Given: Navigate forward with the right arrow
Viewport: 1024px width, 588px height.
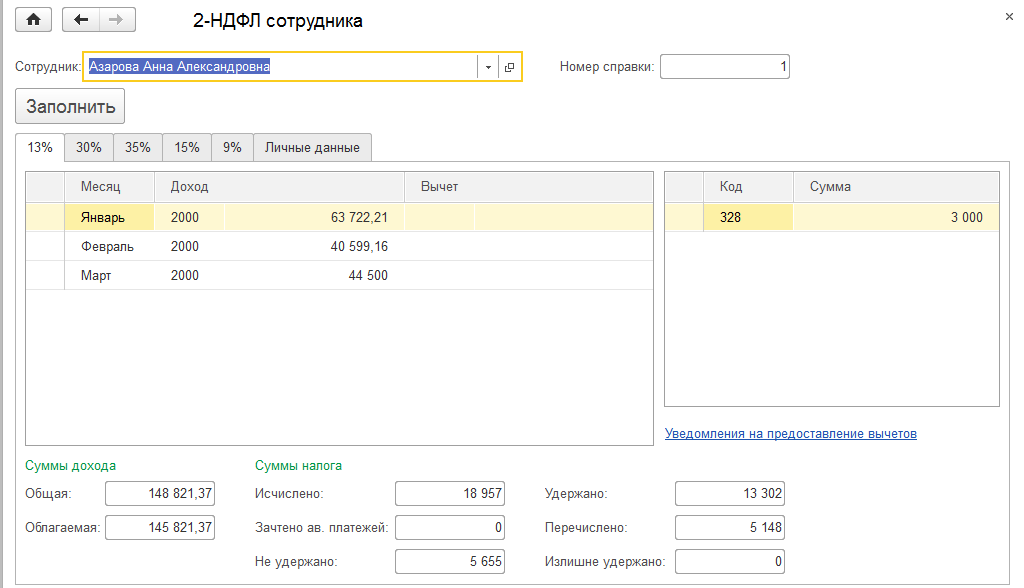Looking at the screenshot, I should [117, 20].
